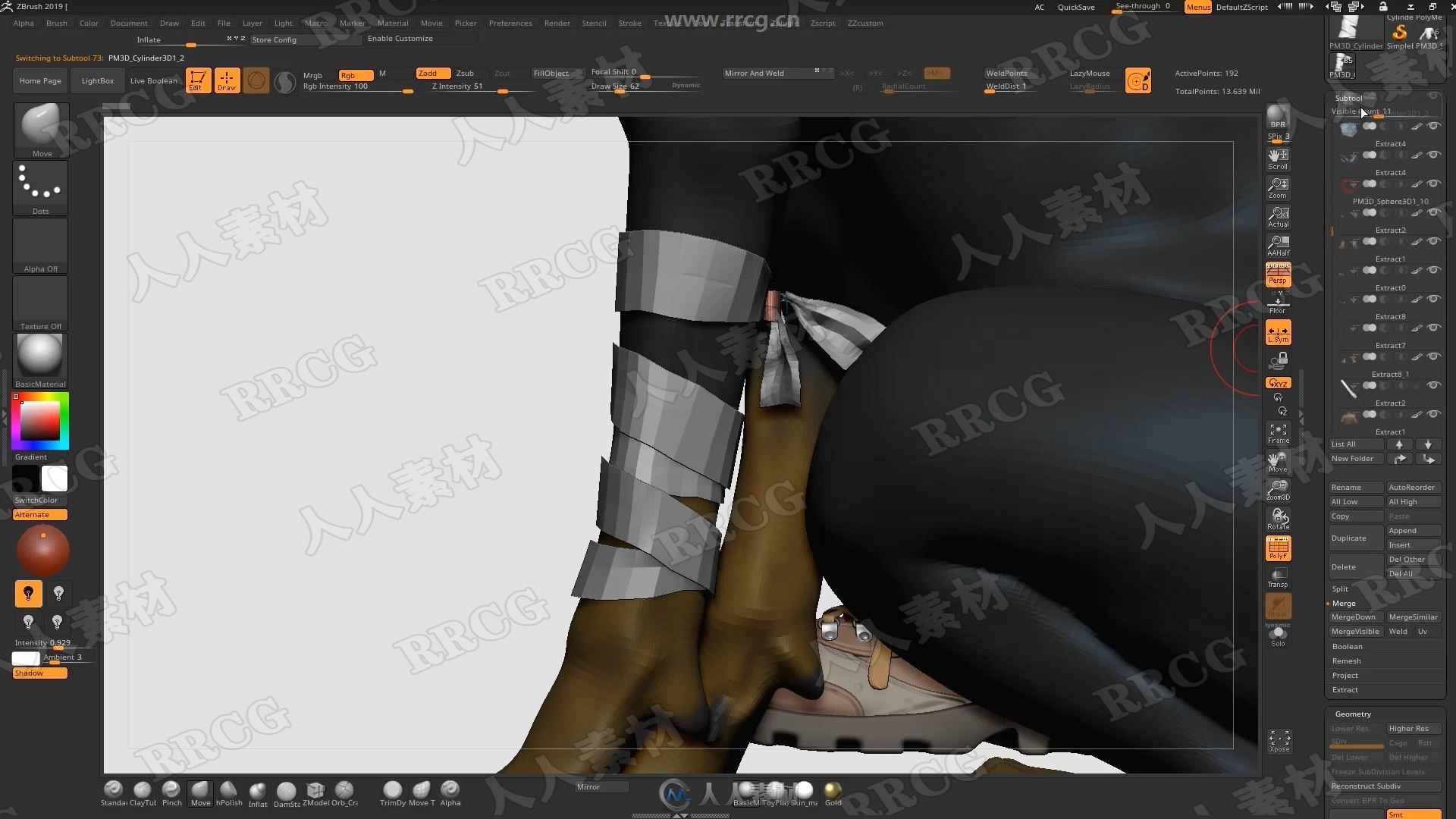Open the Brush menu
Screen dimensions: 1456x819
(57, 23)
